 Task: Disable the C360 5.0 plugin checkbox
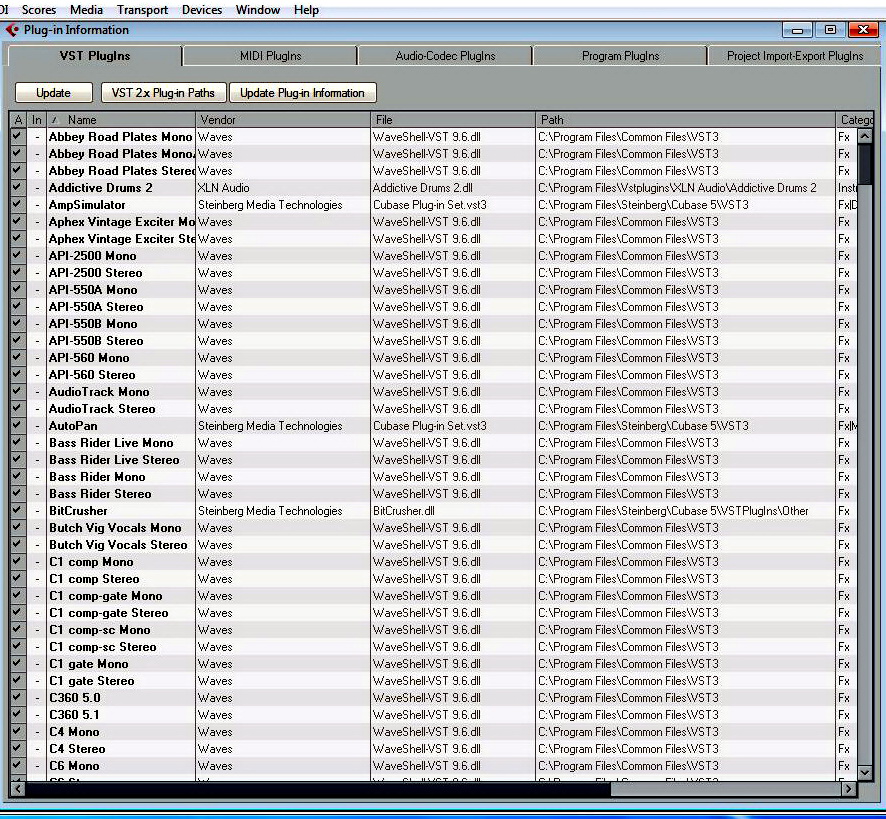17,698
